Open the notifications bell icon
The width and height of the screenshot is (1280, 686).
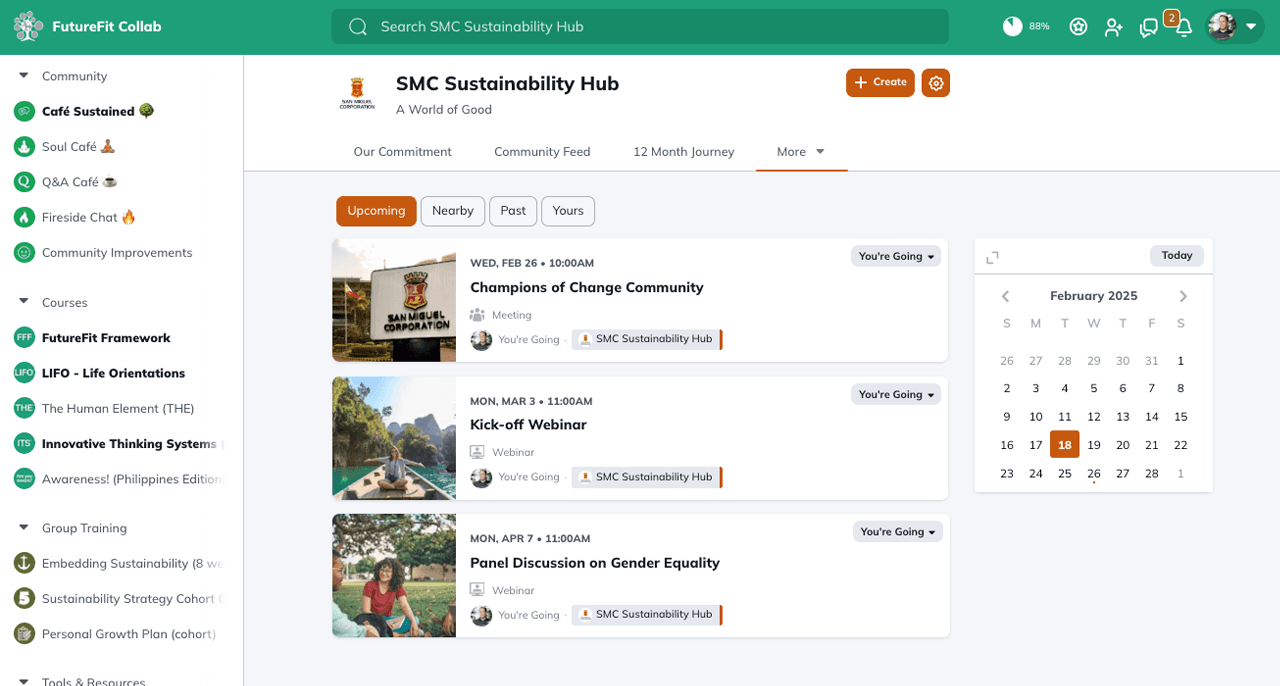1184,28
